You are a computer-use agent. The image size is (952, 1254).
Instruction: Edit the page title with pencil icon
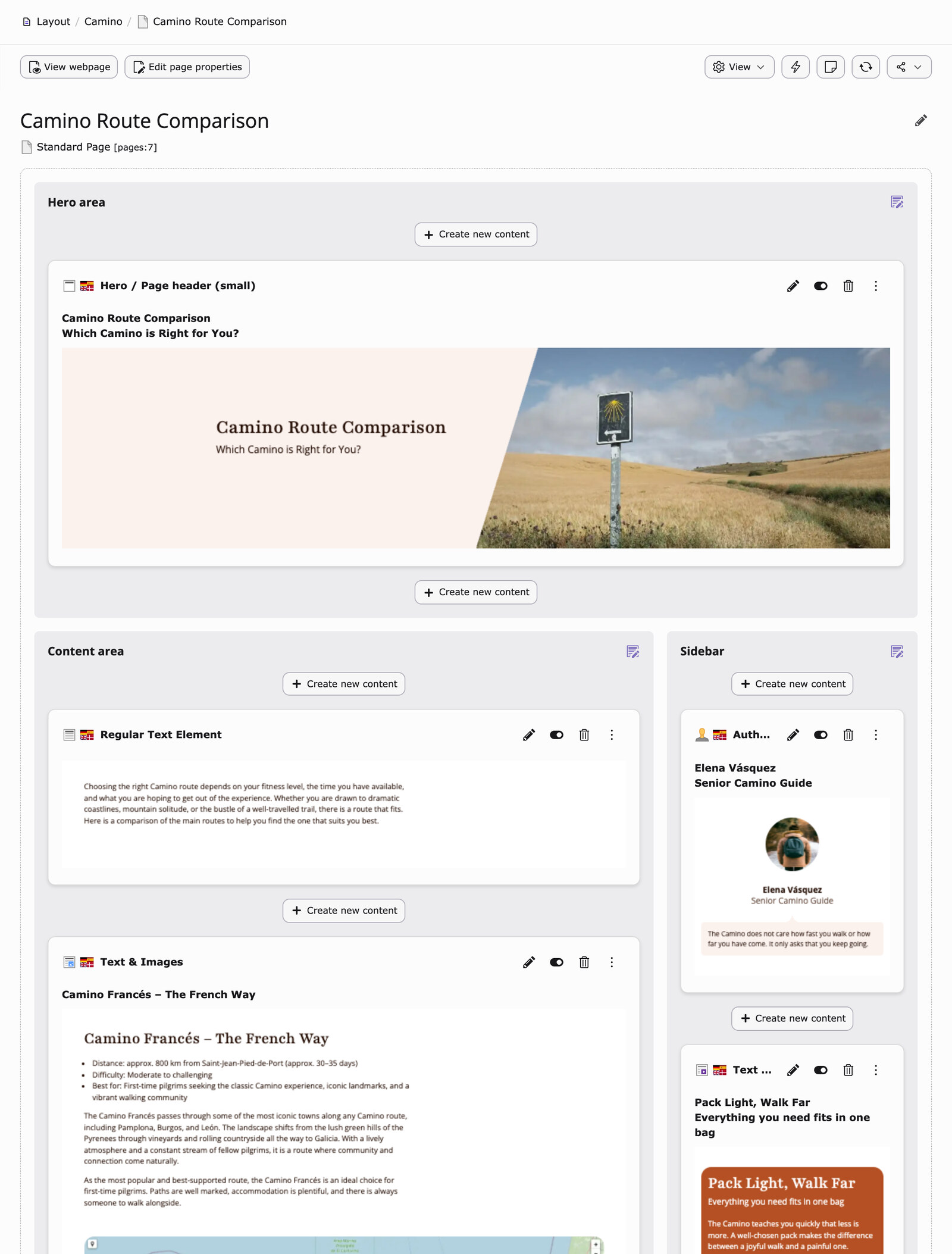pos(920,121)
